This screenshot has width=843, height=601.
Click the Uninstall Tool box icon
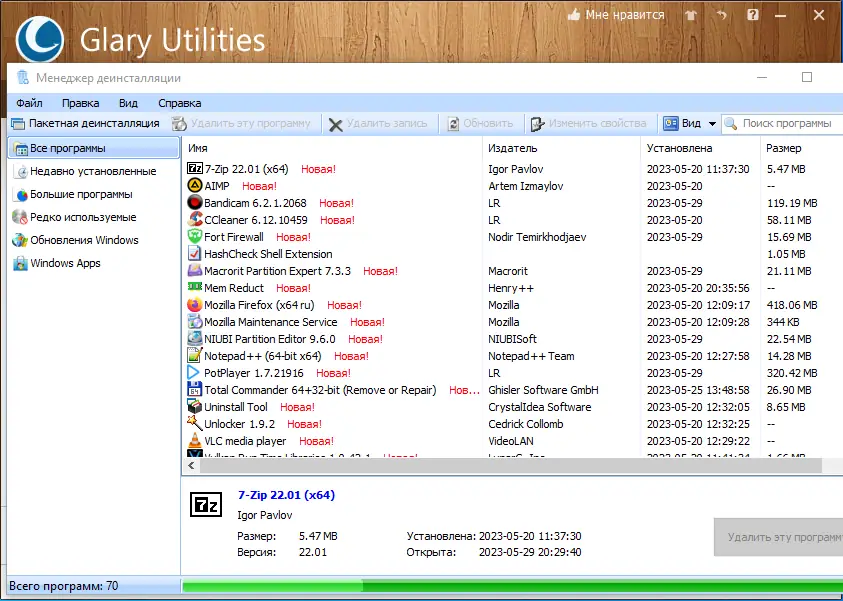(x=194, y=406)
